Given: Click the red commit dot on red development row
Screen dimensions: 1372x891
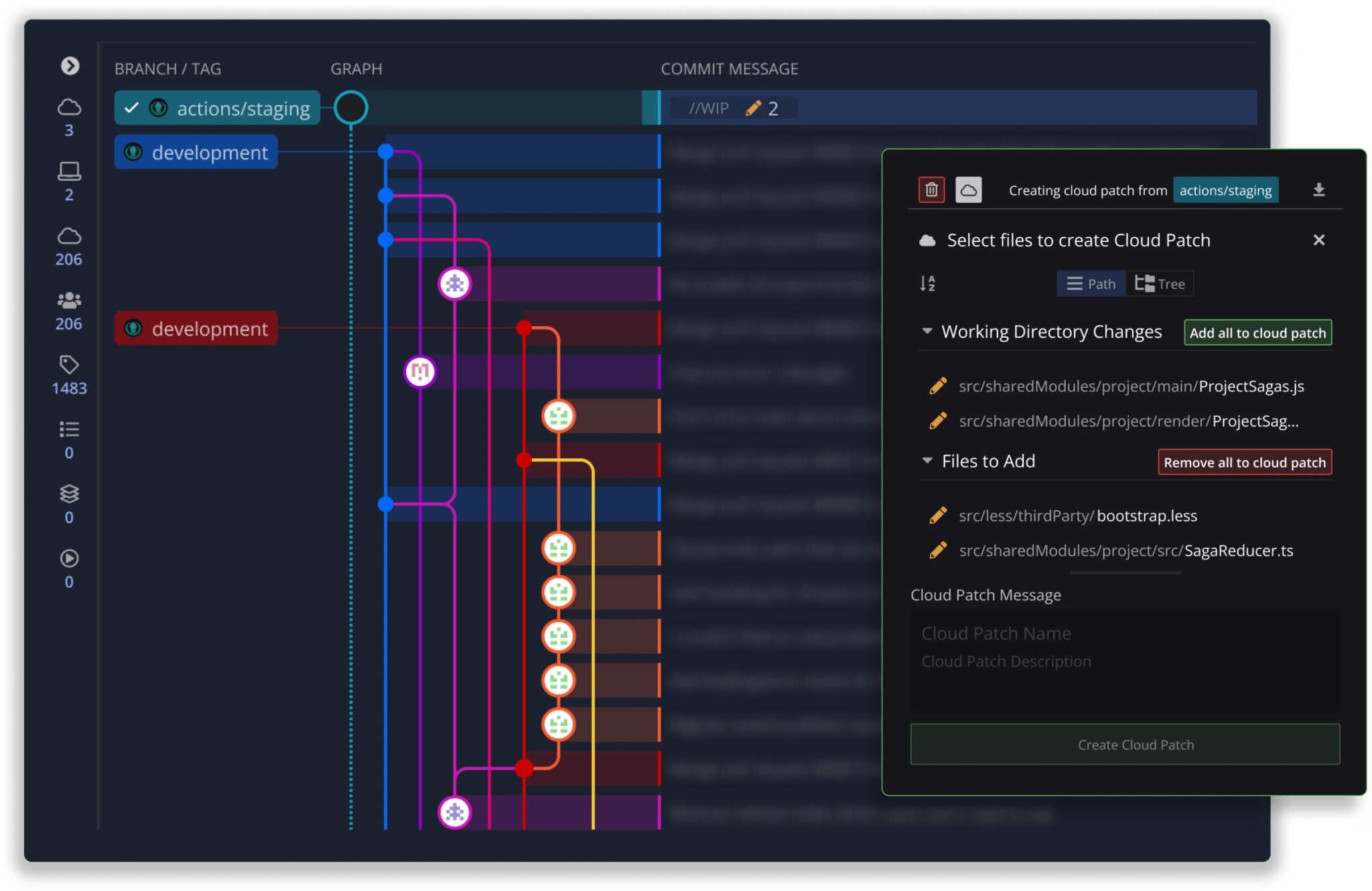Looking at the screenshot, I should [524, 328].
